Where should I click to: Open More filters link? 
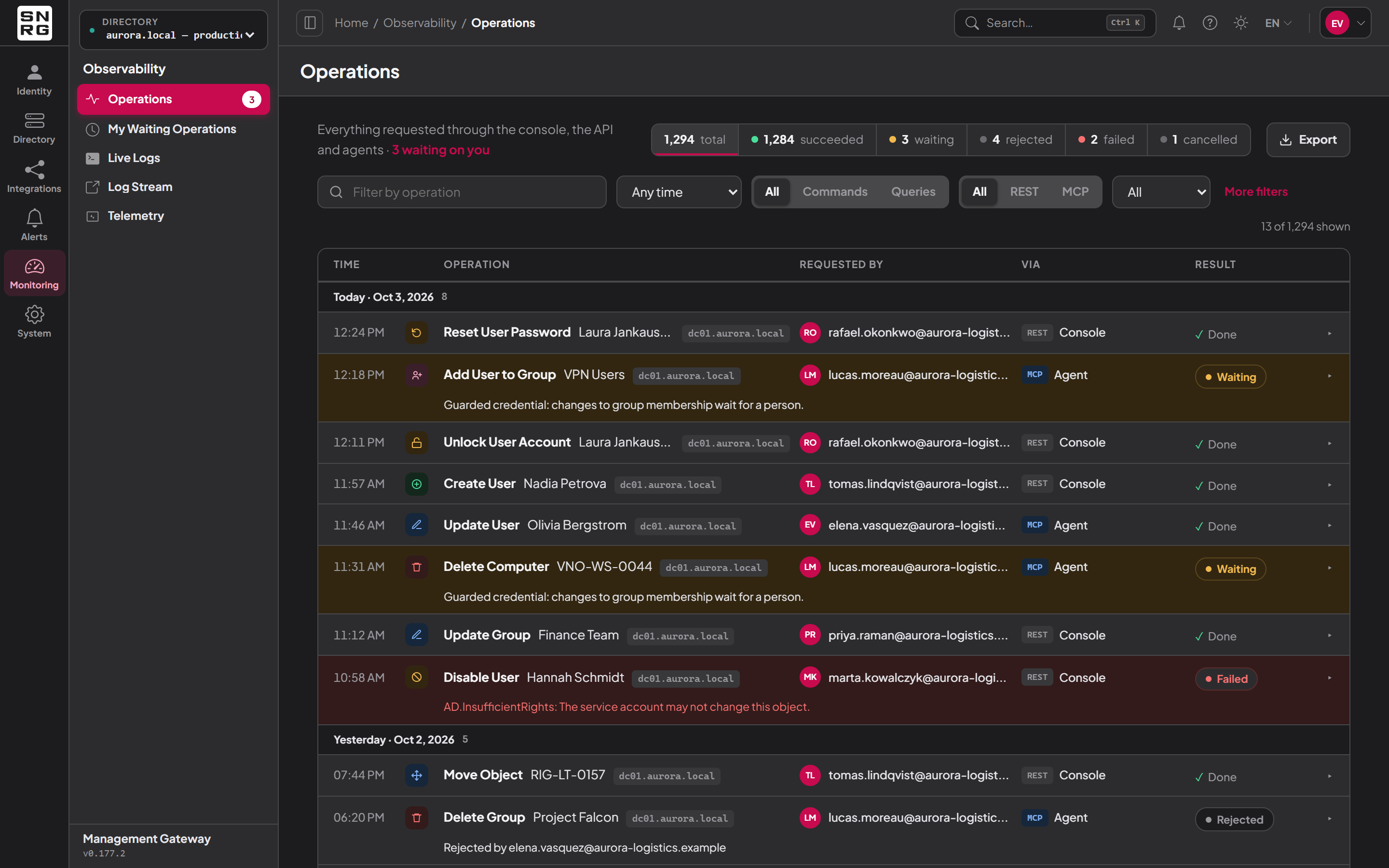pos(1256,192)
